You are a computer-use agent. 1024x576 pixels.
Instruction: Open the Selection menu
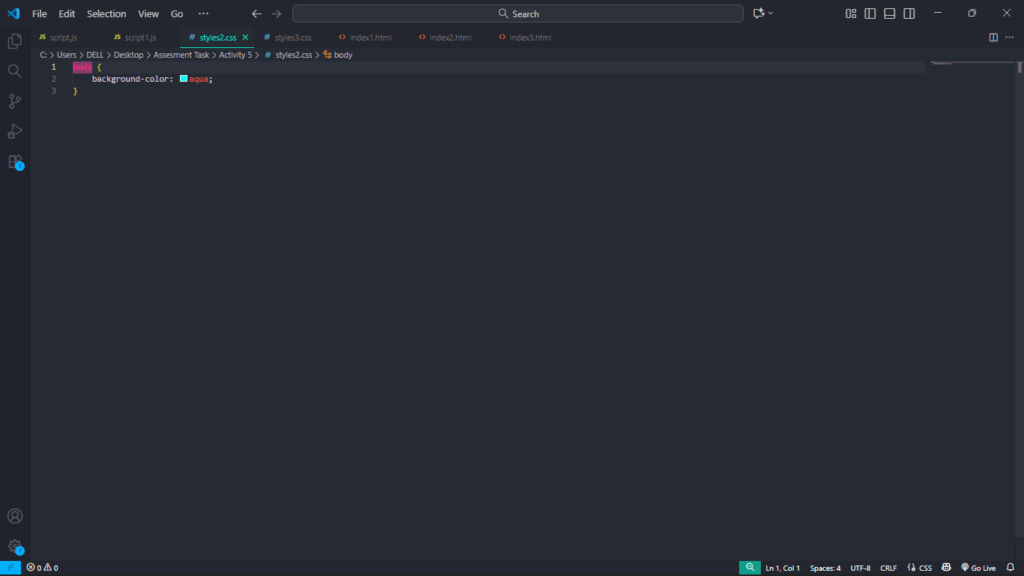point(106,14)
